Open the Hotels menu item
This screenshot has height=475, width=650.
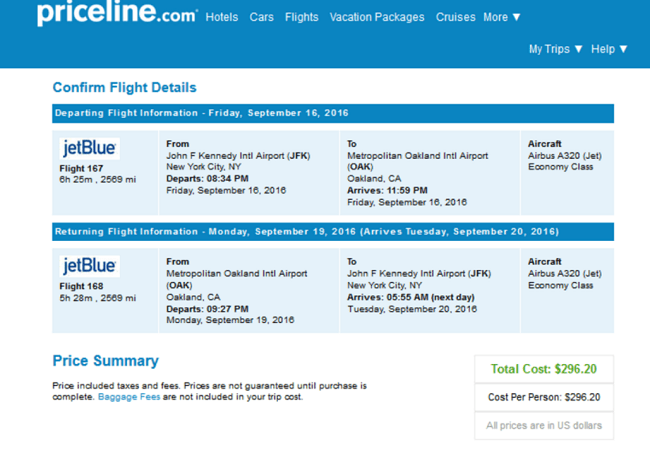point(222,17)
